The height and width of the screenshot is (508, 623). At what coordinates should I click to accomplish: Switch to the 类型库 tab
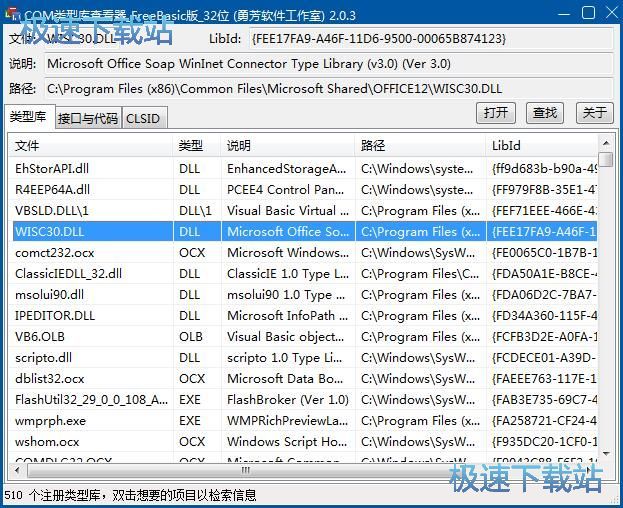click(28, 118)
